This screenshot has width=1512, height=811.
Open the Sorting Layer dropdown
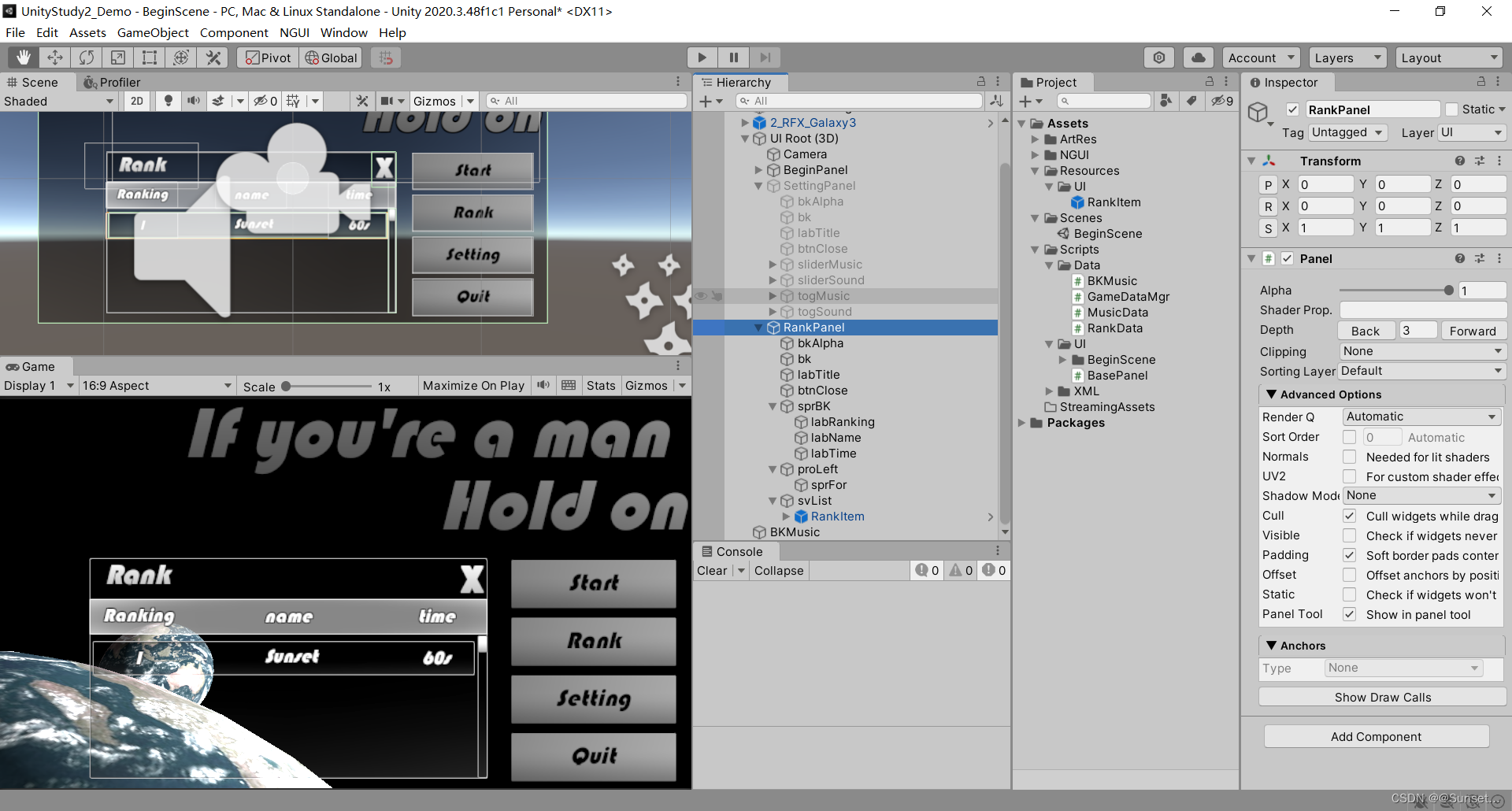[1423, 371]
